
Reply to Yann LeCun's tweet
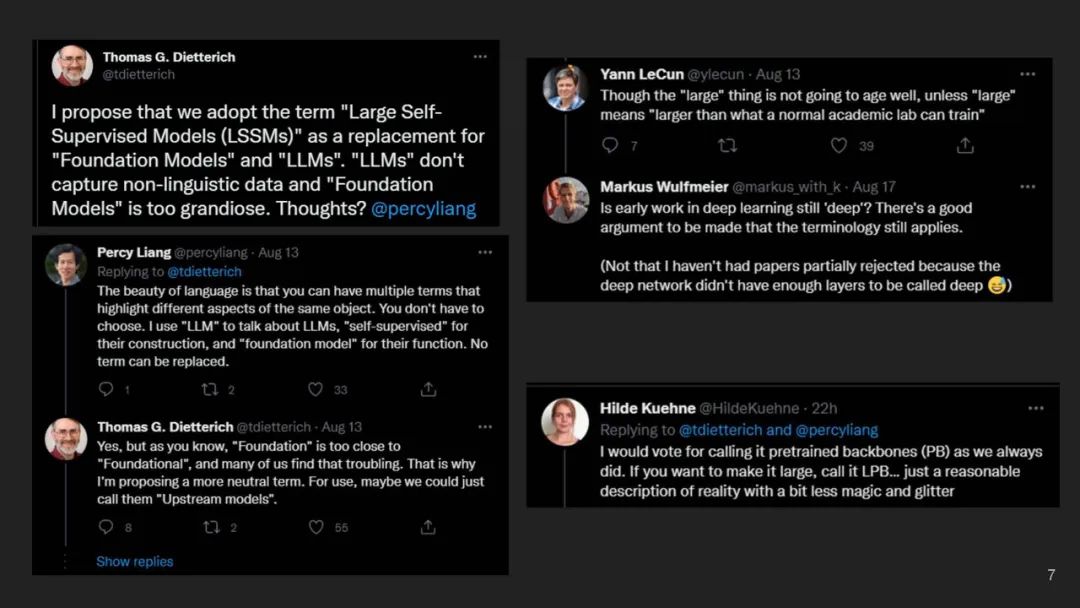pos(610,145)
